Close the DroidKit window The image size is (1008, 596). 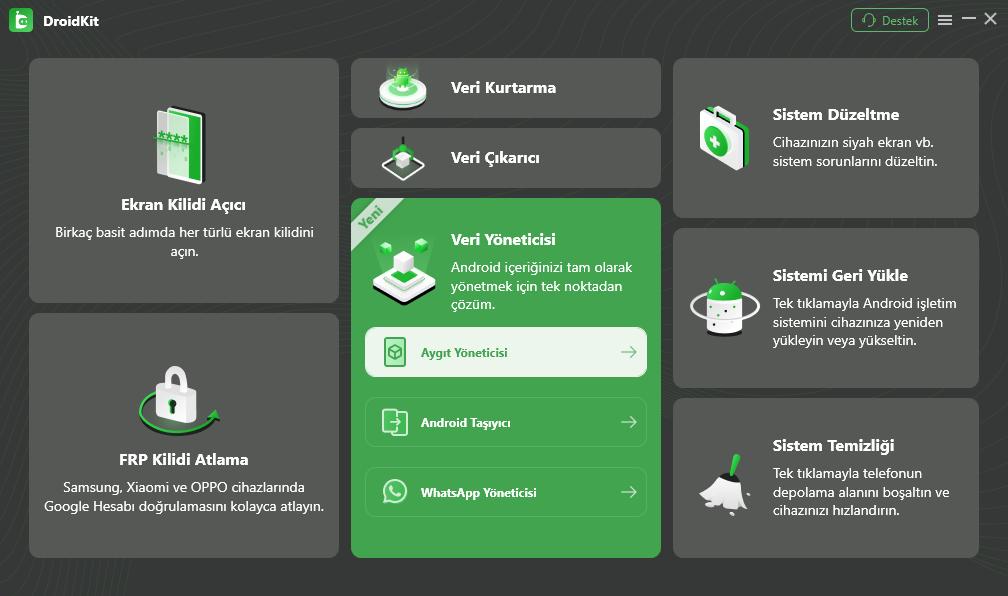(x=991, y=19)
